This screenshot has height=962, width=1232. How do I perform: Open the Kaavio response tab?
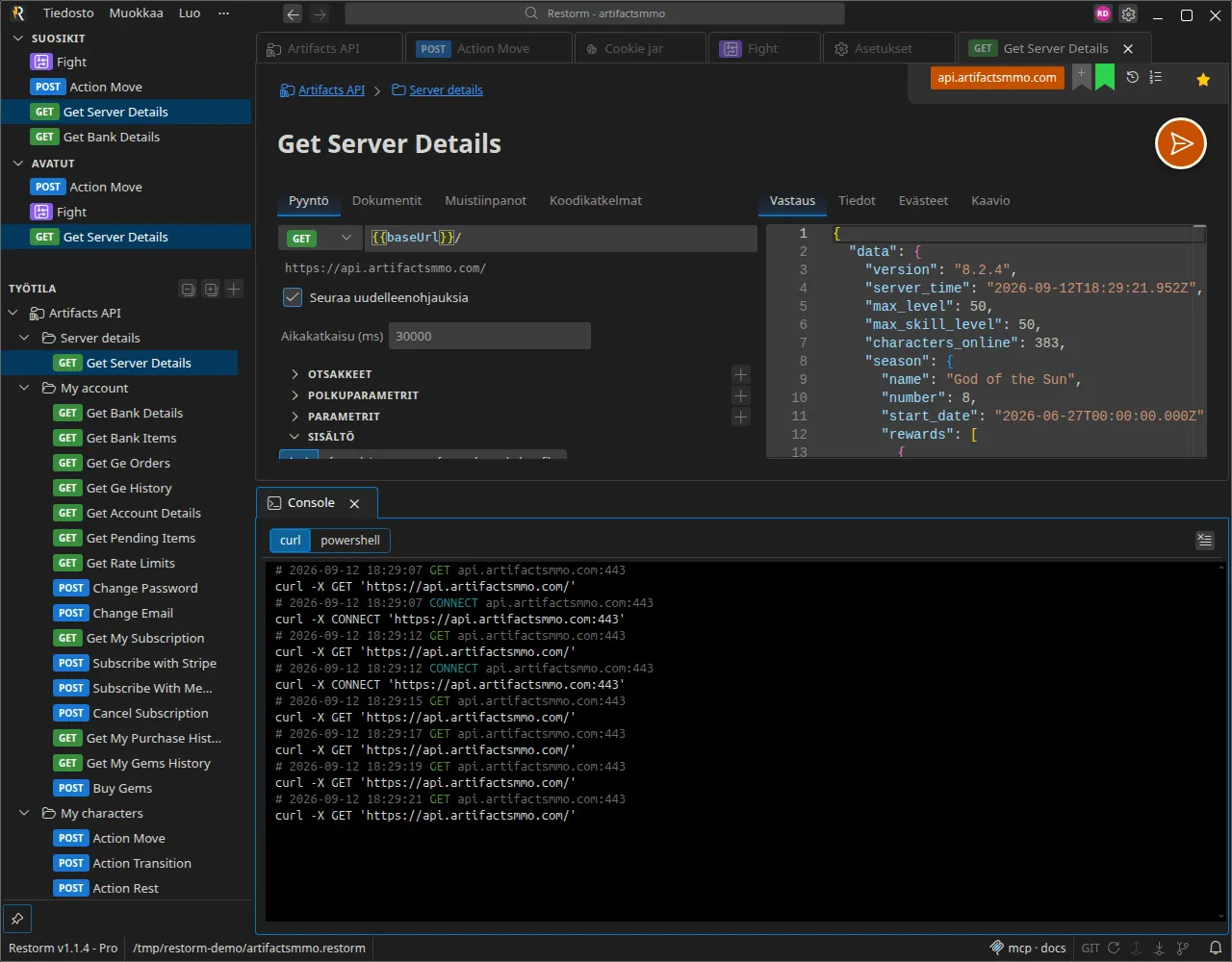click(990, 201)
